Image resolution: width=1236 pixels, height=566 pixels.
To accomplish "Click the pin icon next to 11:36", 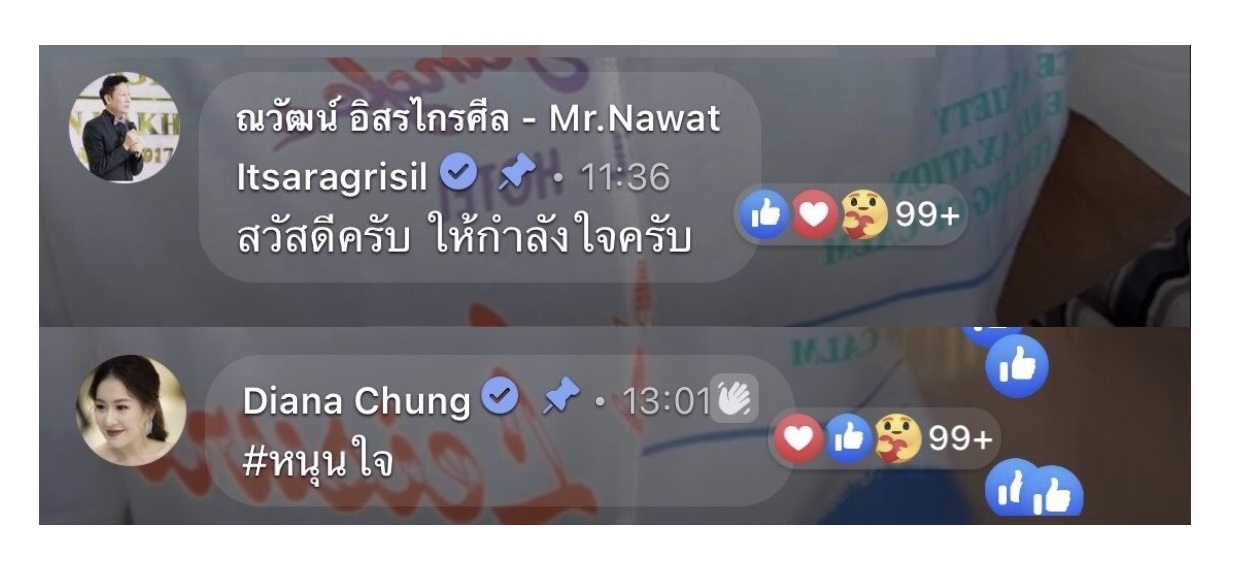I will pyautogui.click(x=517, y=177).
